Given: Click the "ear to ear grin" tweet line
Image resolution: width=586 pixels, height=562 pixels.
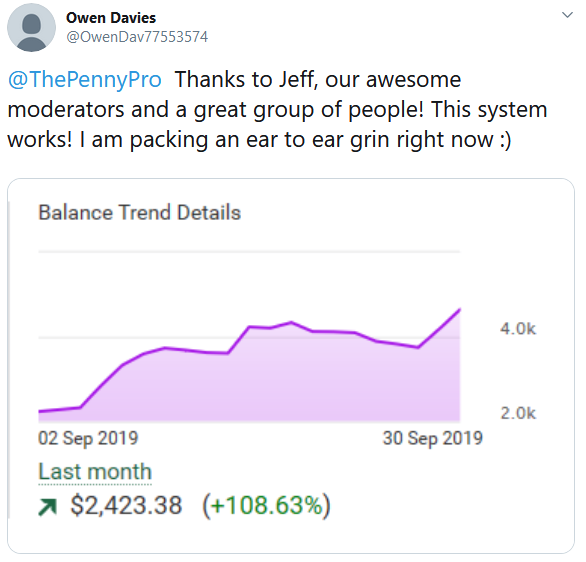Looking at the screenshot, I should tap(259, 140).
